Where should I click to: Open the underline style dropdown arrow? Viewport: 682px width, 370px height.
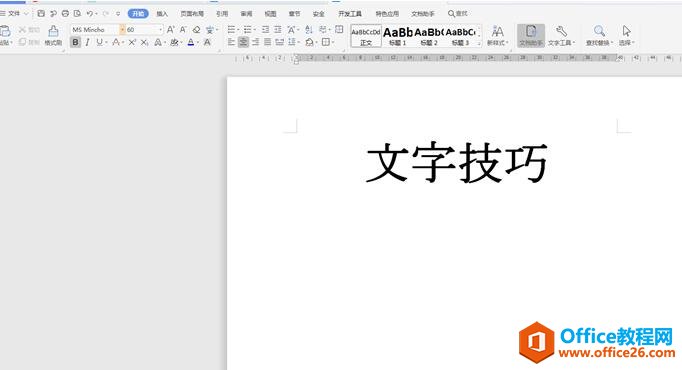point(107,42)
